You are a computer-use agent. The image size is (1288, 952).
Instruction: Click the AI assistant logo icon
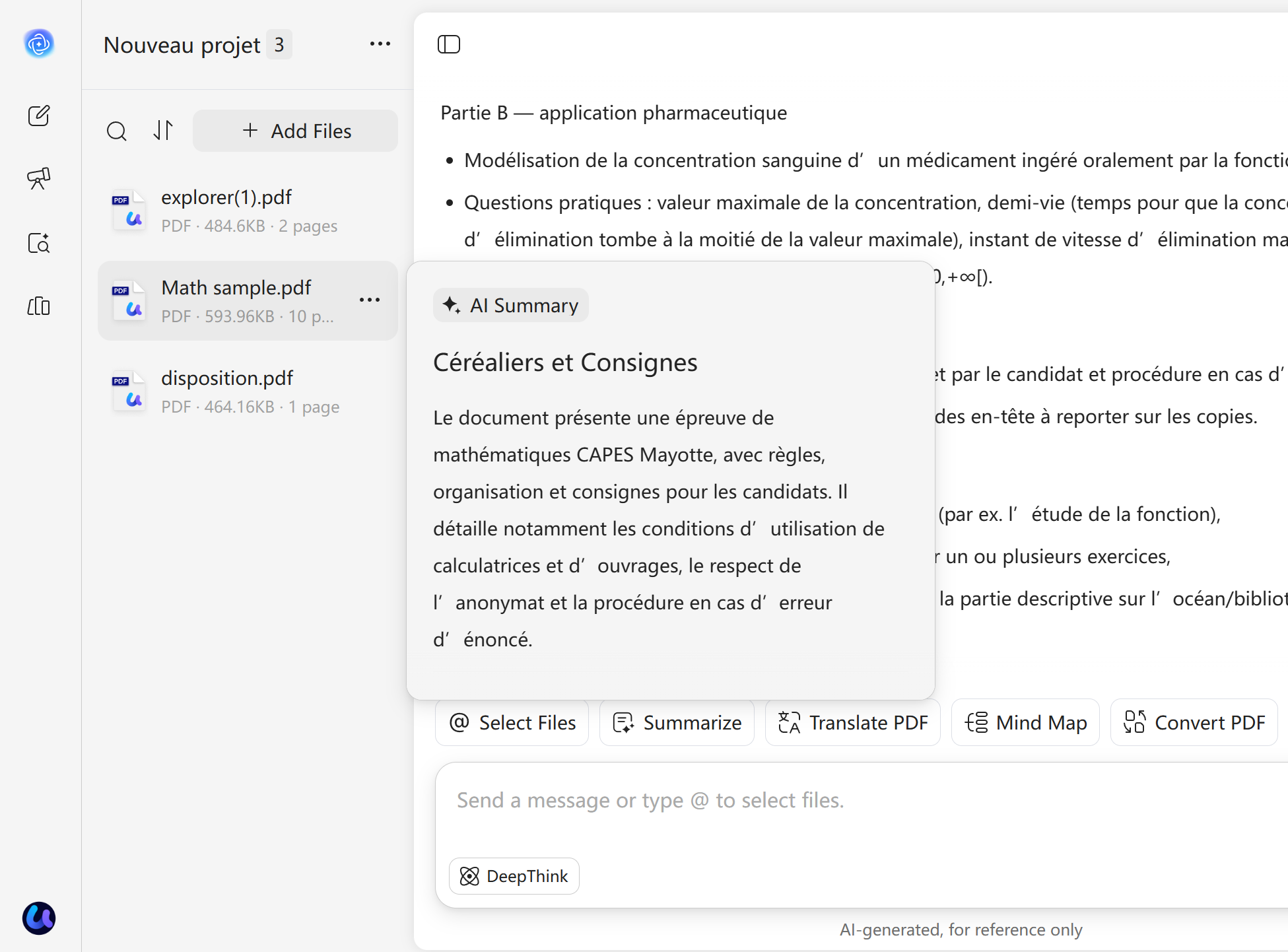coord(39,44)
